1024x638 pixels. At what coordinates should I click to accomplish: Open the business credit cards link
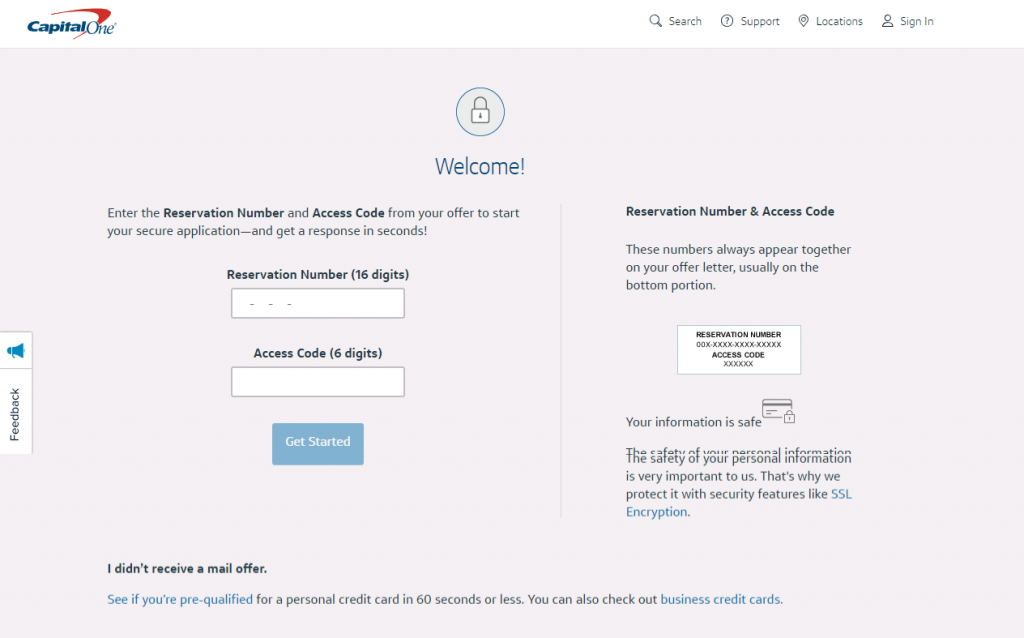coord(720,599)
